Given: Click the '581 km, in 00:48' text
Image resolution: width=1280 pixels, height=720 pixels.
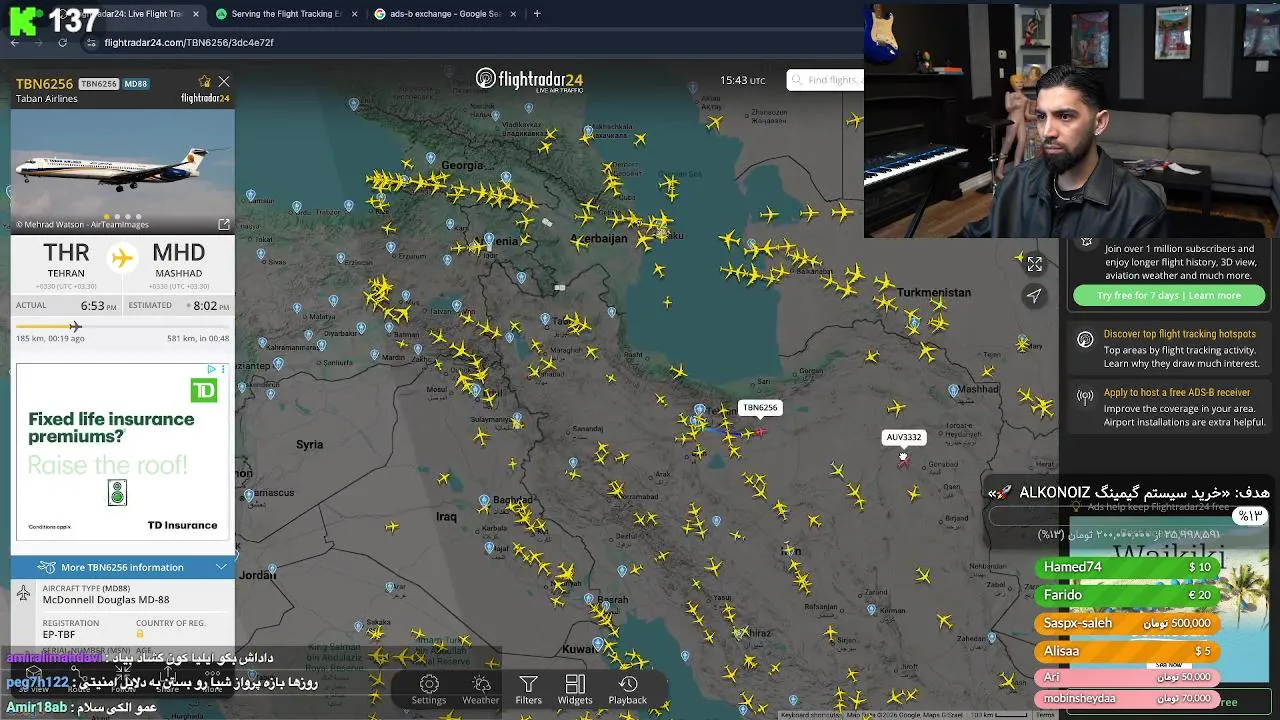Looking at the screenshot, I should [x=198, y=339].
